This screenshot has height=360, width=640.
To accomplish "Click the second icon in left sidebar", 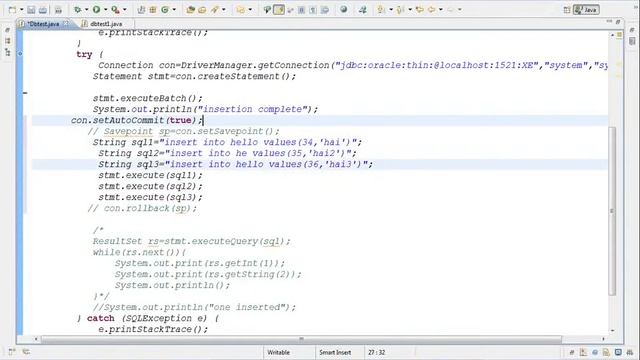I will point(7,41).
